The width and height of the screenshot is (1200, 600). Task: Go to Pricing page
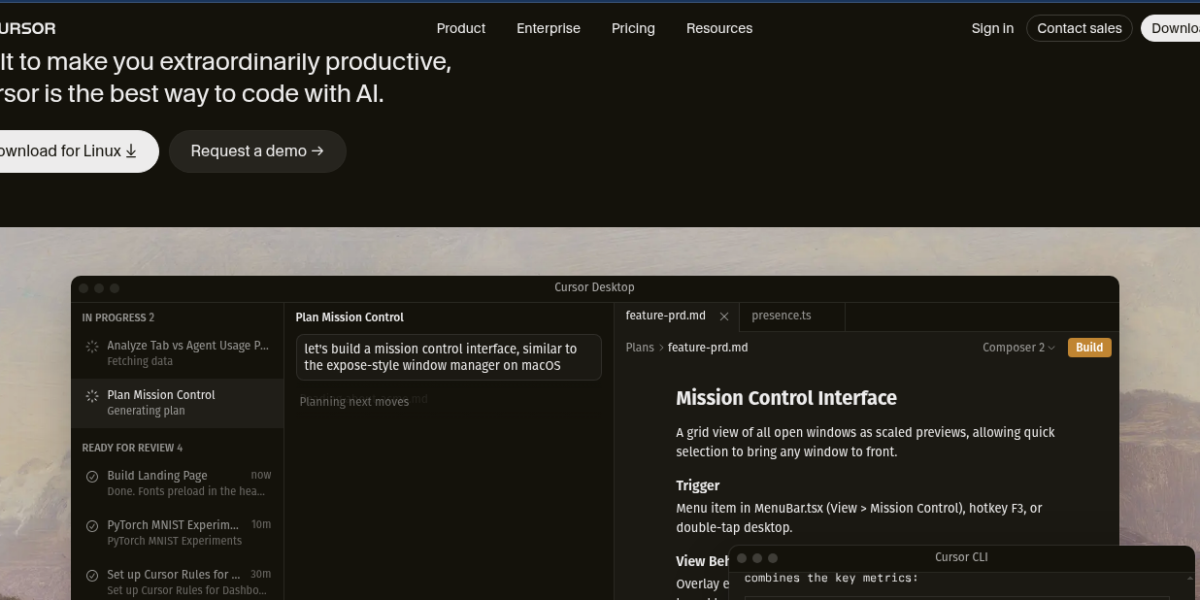(633, 28)
